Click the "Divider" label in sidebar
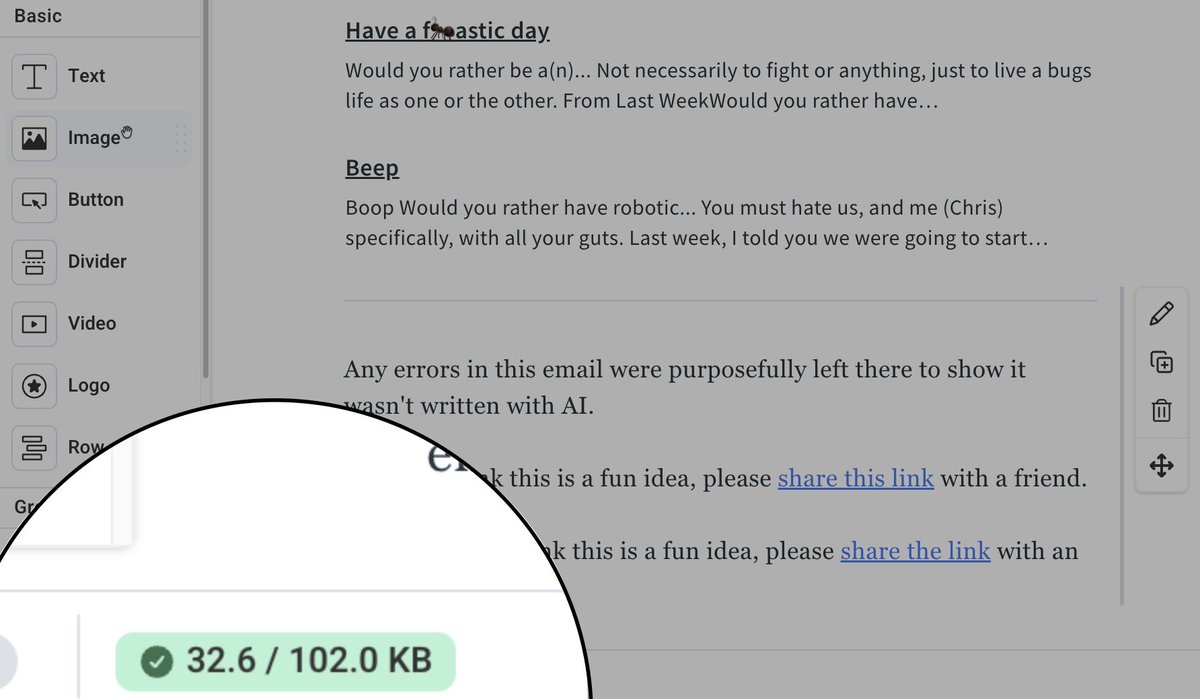 [97, 262]
